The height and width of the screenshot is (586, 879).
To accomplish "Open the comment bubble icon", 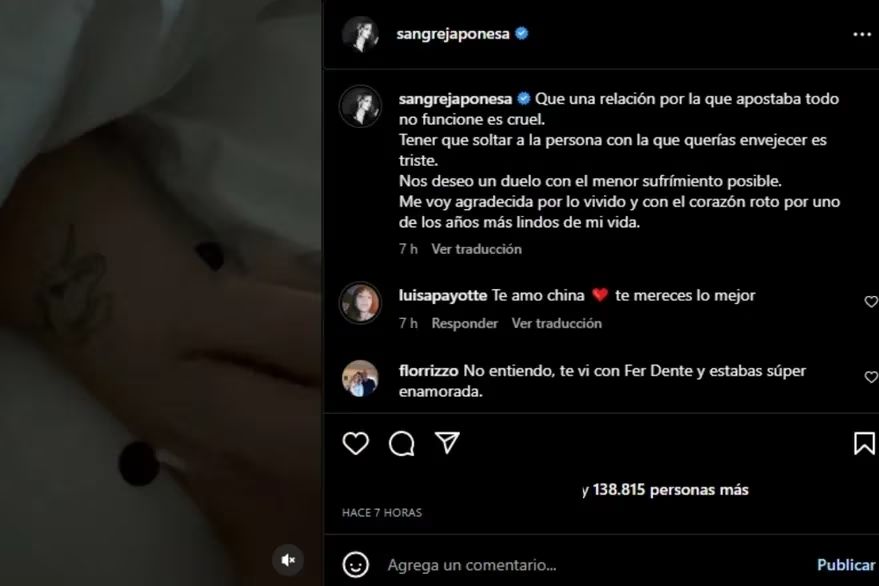I will (401, 444).
